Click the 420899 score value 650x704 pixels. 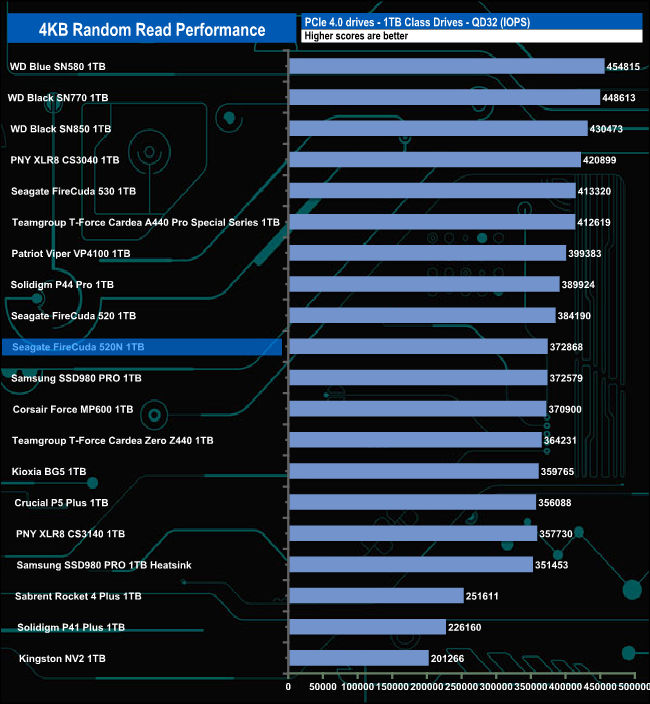(599, 160)
